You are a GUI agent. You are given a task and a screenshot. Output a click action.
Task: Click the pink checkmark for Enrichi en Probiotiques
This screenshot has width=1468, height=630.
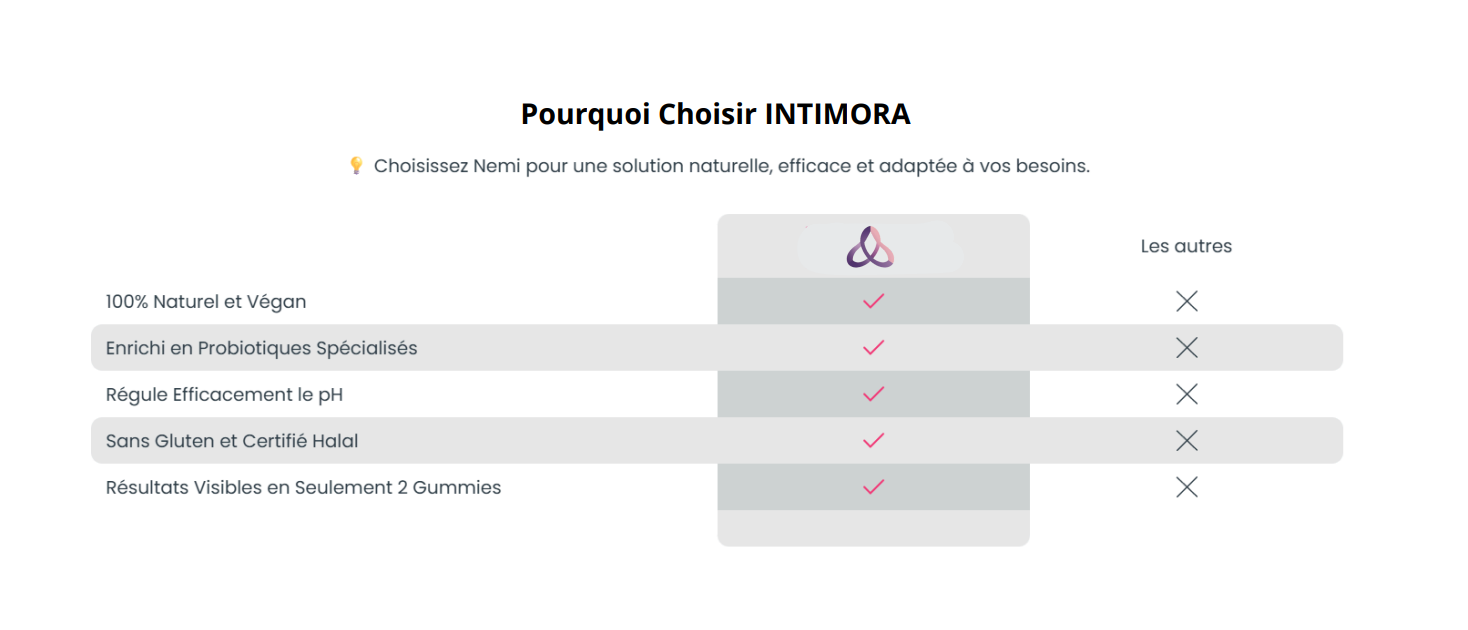pos(873,348)
